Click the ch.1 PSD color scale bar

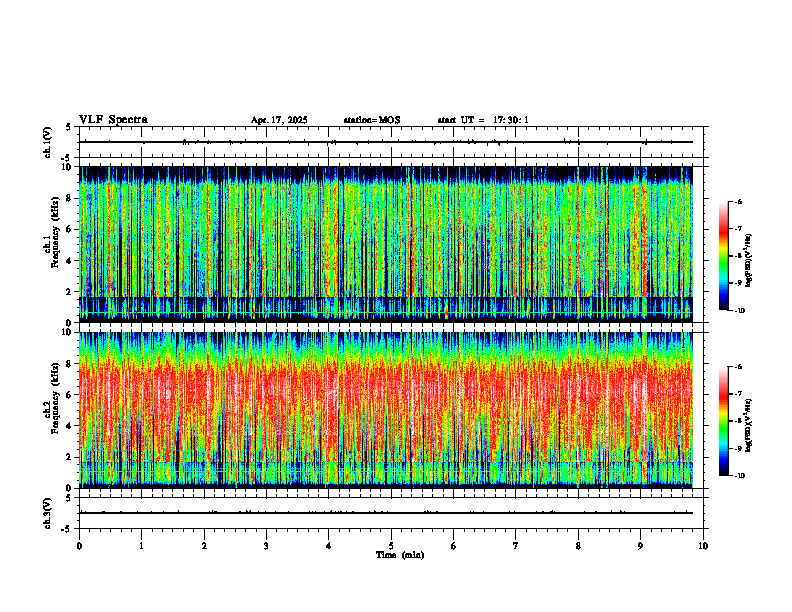[x=724, y=256]
